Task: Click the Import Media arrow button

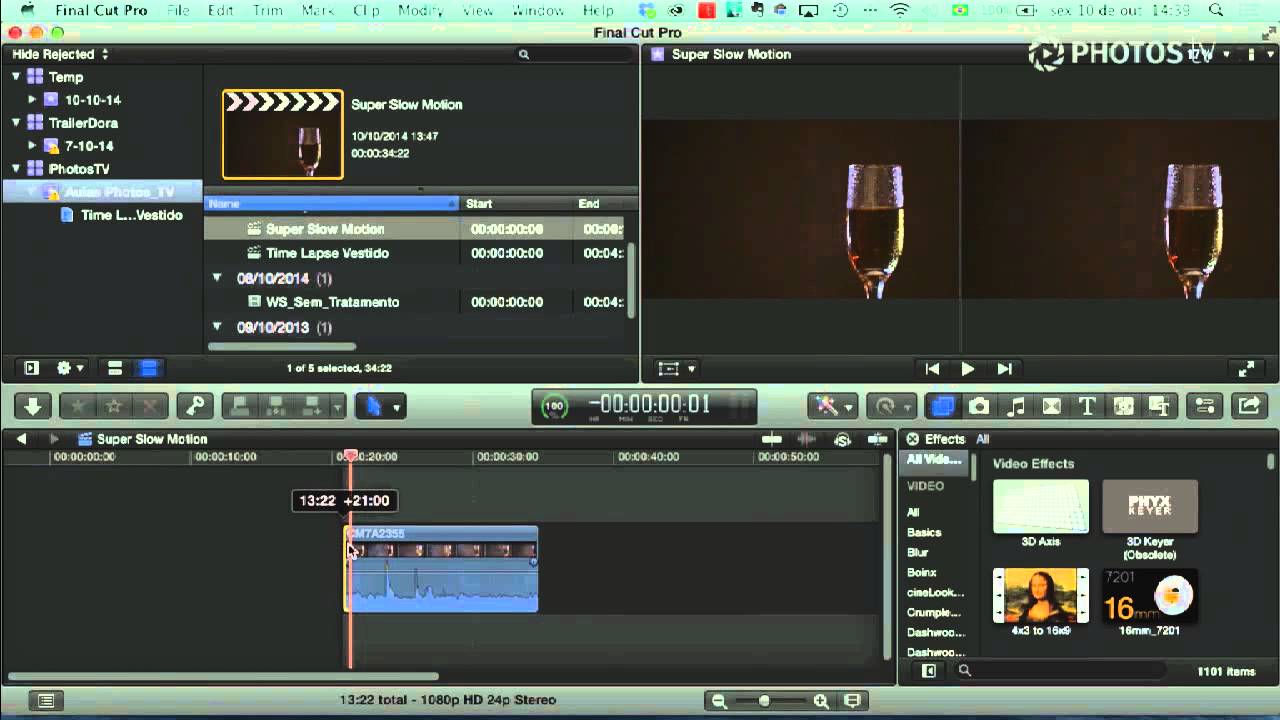Action: tap(33, 406)
